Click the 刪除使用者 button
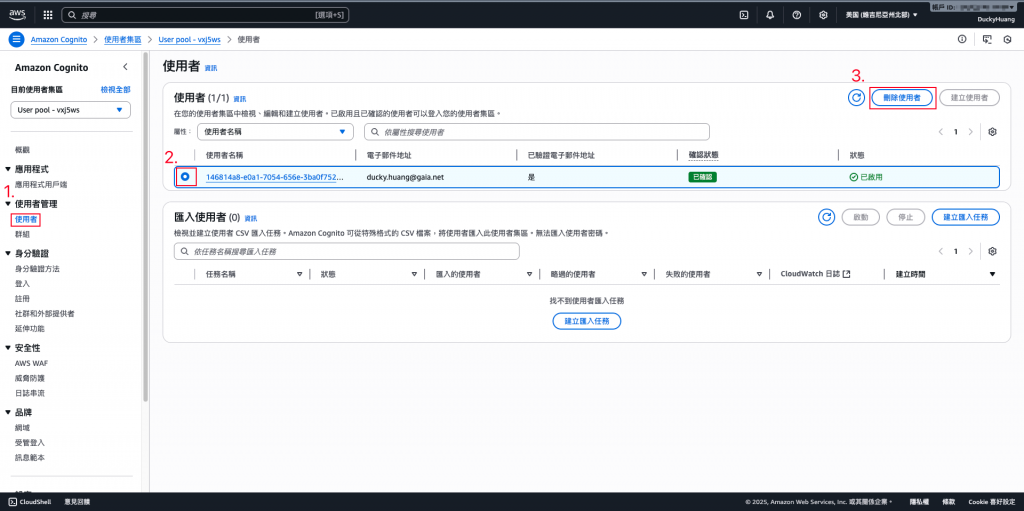Viewport: 1024px width, 511px height. click(902, 97)
